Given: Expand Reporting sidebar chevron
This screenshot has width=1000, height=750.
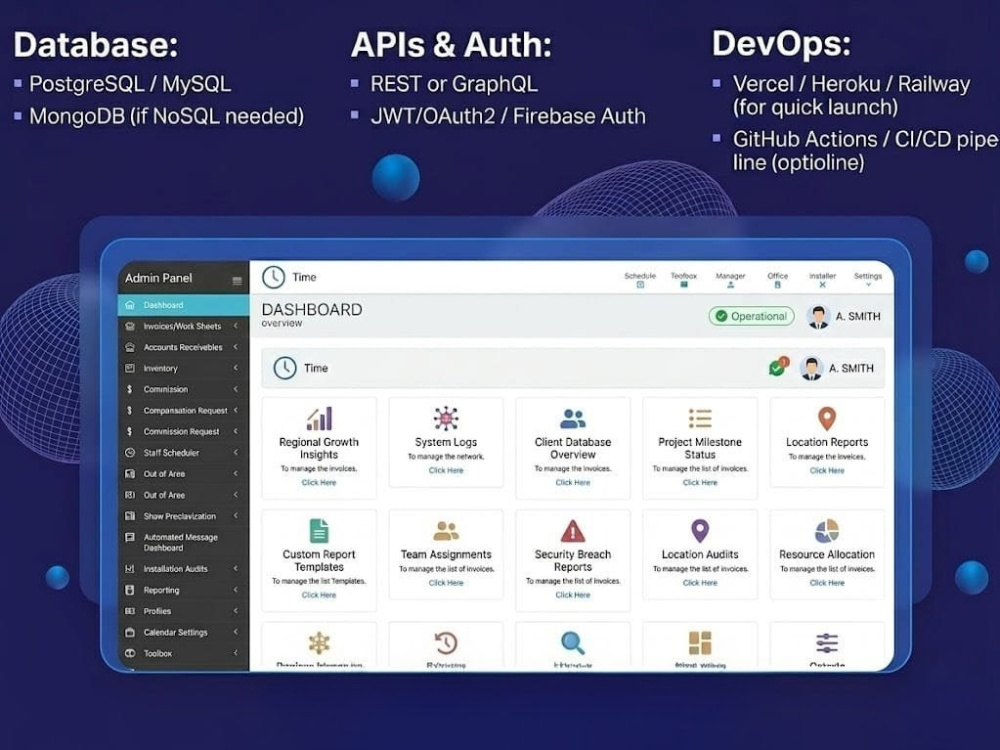Looking at the screenshot, I should coord(236,590).
